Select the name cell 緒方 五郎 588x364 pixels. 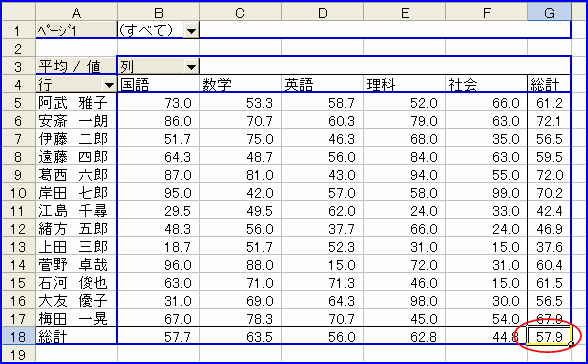click(76, 229)
